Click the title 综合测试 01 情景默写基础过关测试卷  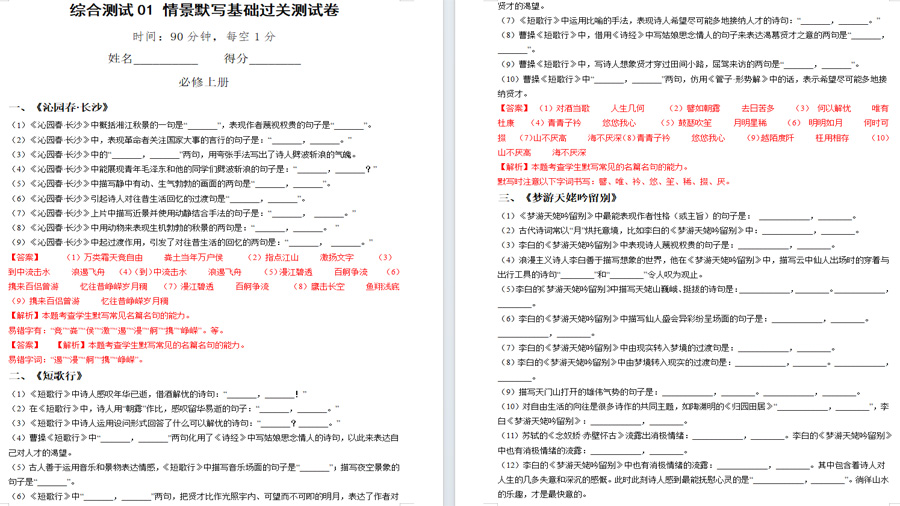pyautogui.click(x=204, y=10)
